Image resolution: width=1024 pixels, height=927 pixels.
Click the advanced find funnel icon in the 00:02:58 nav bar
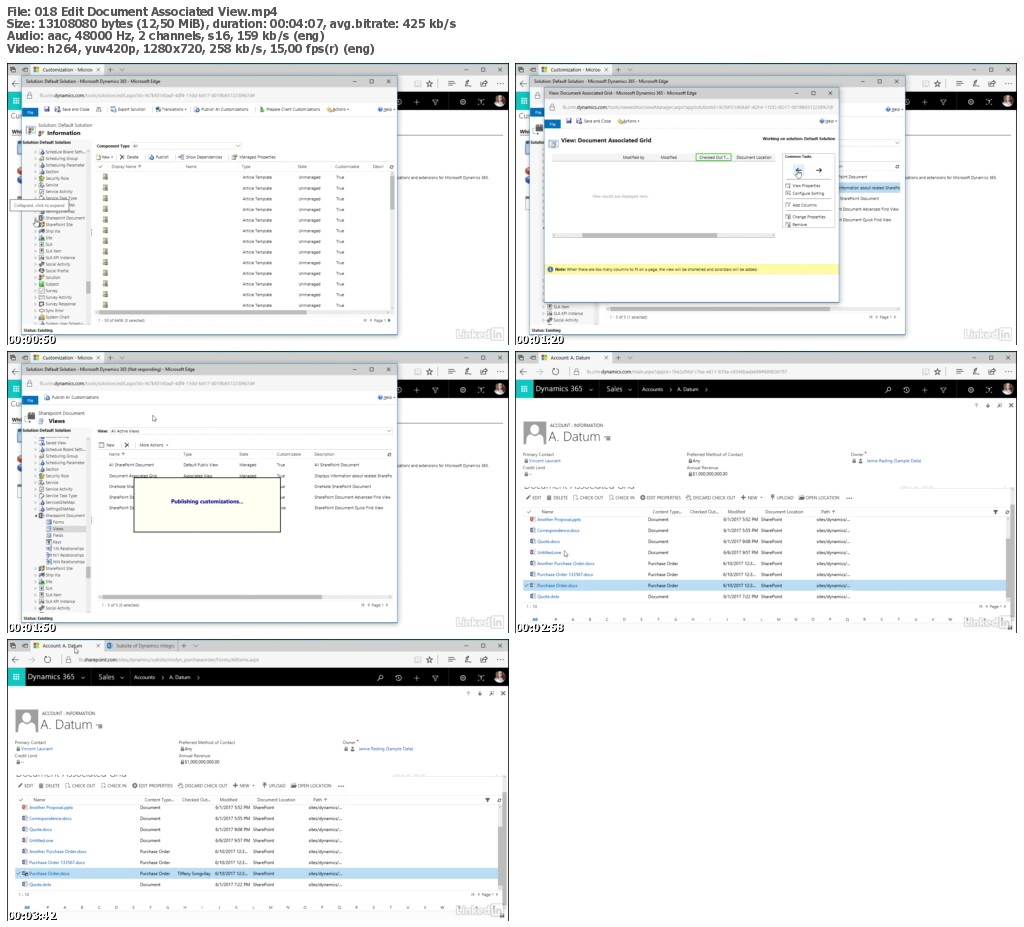click(943, 389)
